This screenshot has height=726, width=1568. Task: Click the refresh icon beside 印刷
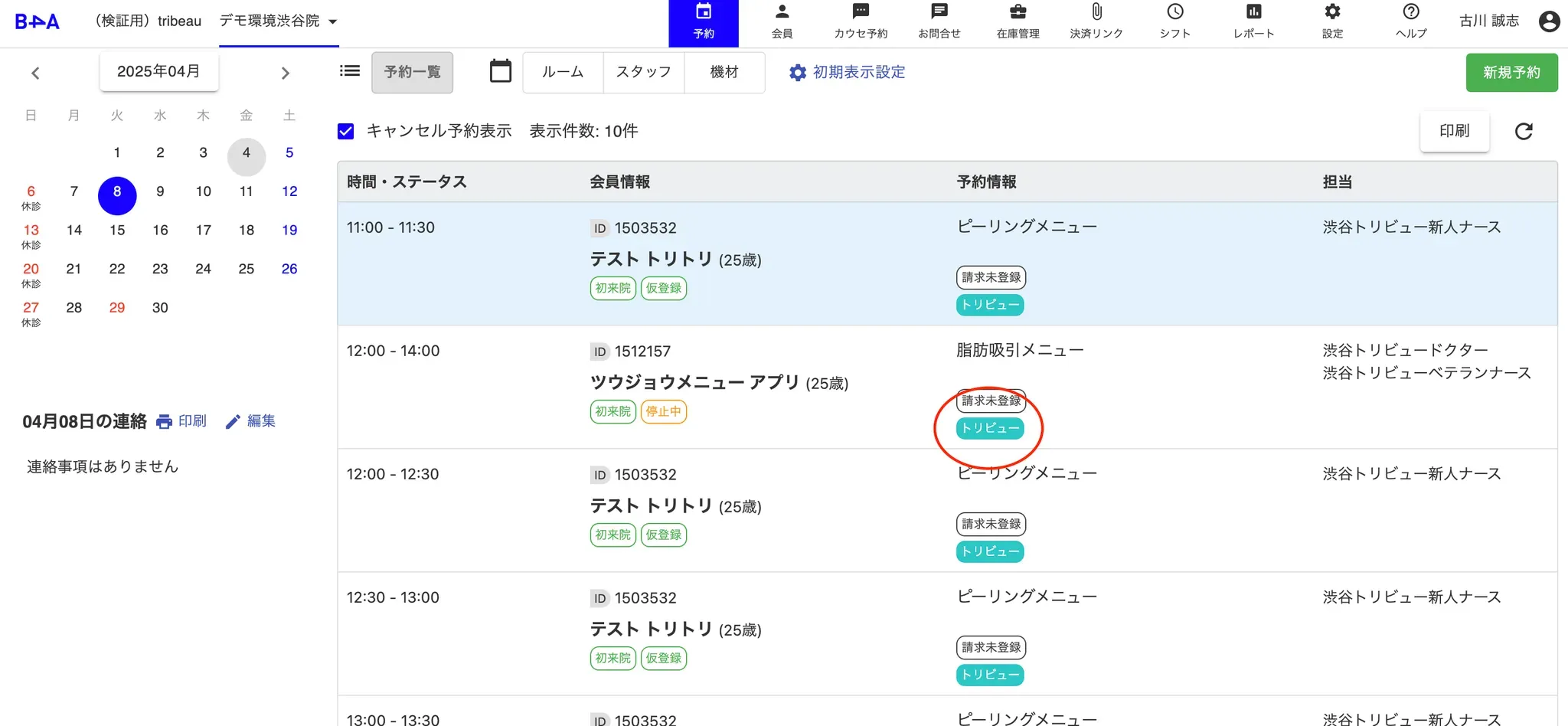pos(1524,131)
